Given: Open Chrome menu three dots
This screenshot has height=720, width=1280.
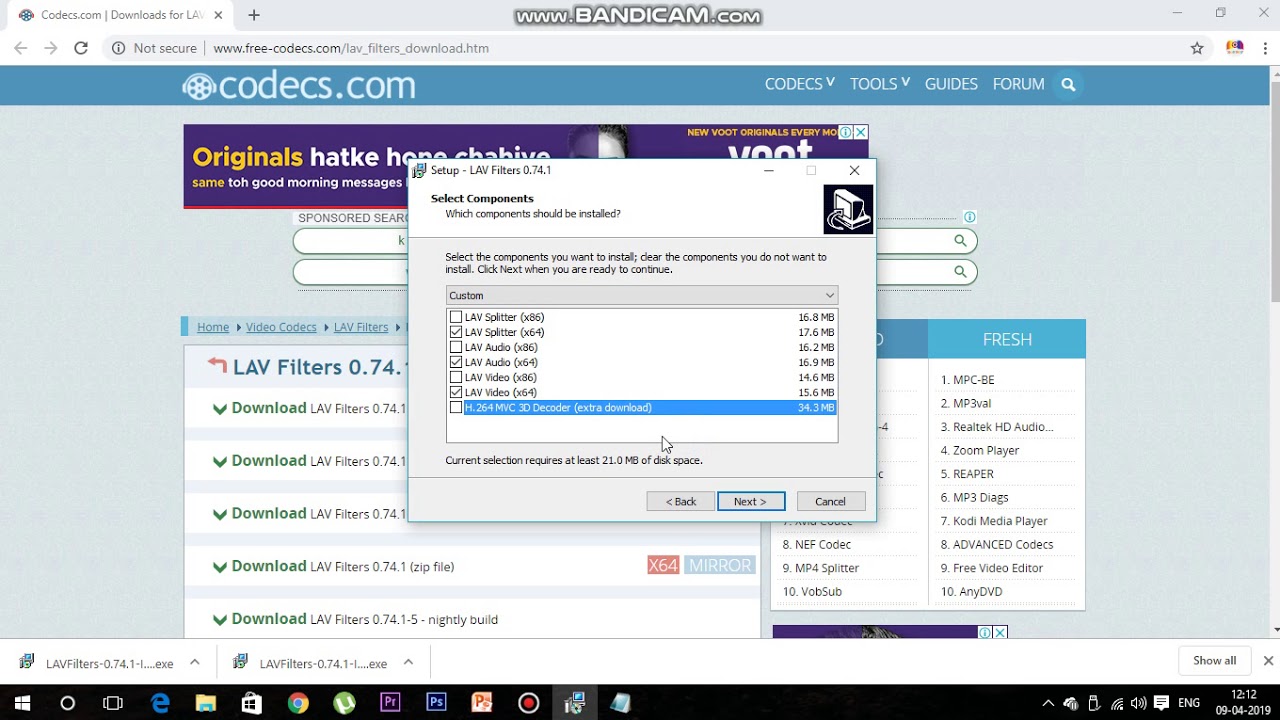Looking at the screenshot, I should pyautogui.click(x=1265, y=48).
